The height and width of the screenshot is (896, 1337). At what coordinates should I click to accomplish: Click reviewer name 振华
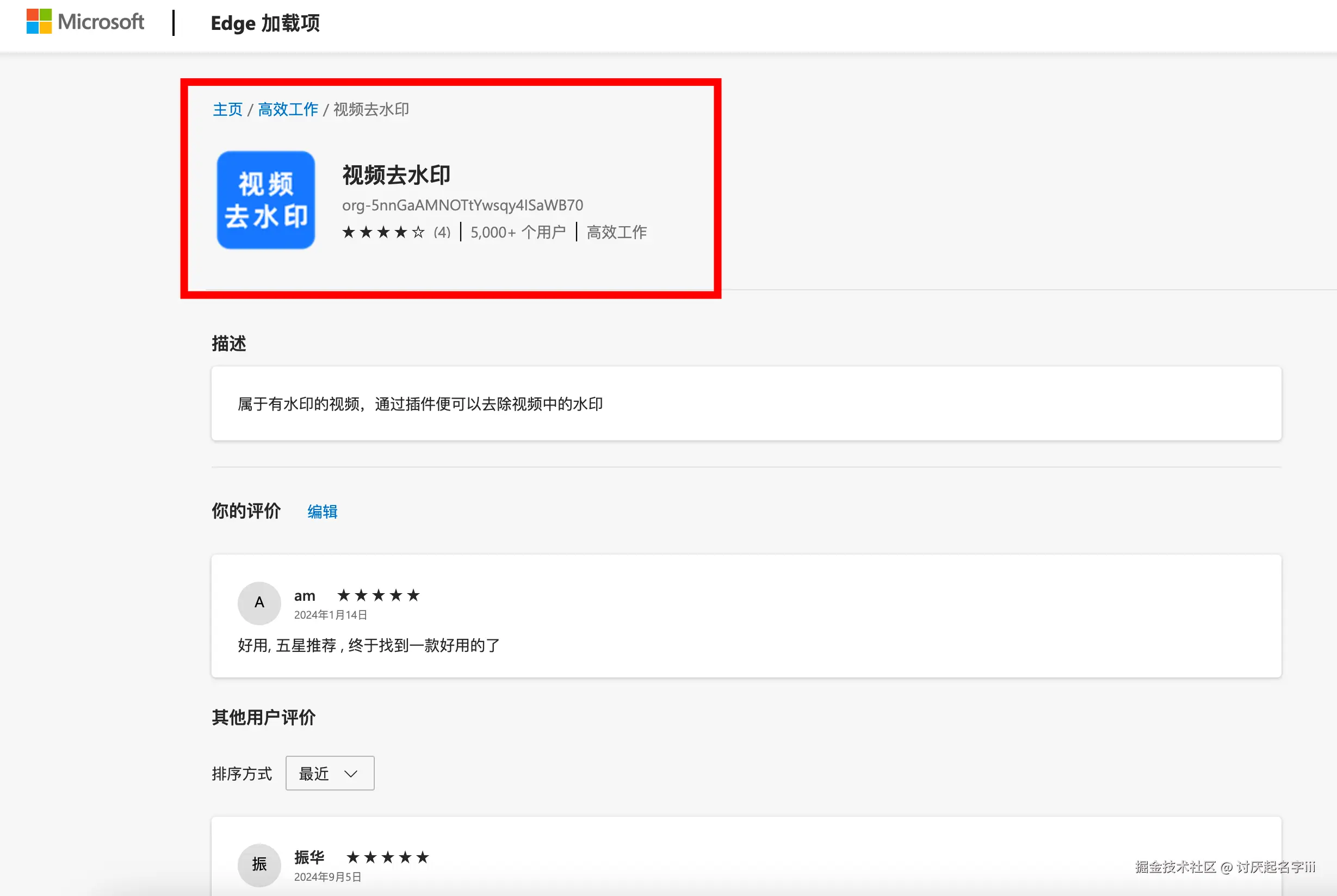(310, 857)
